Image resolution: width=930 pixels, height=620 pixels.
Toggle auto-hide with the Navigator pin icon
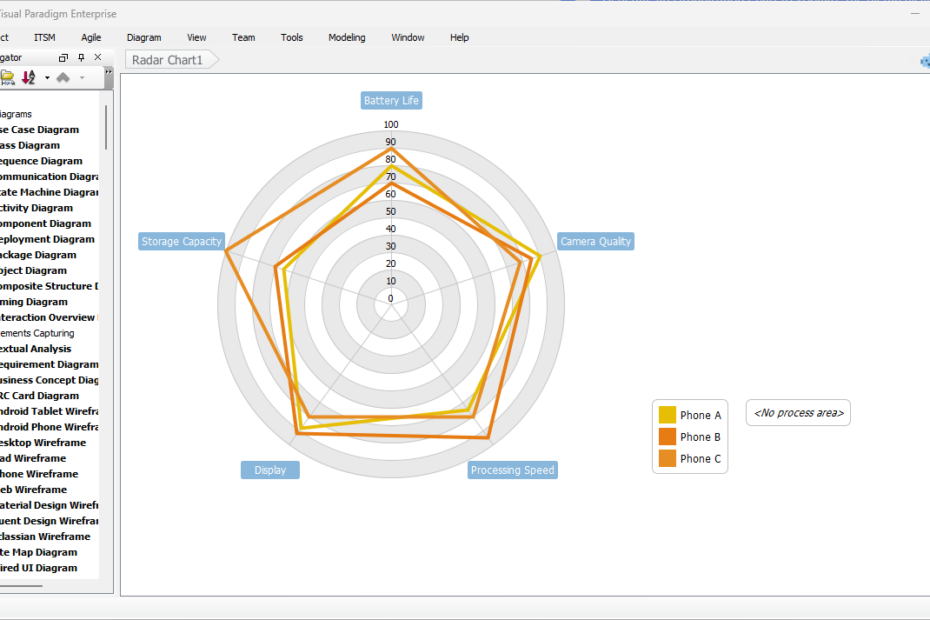coord(81,57)
